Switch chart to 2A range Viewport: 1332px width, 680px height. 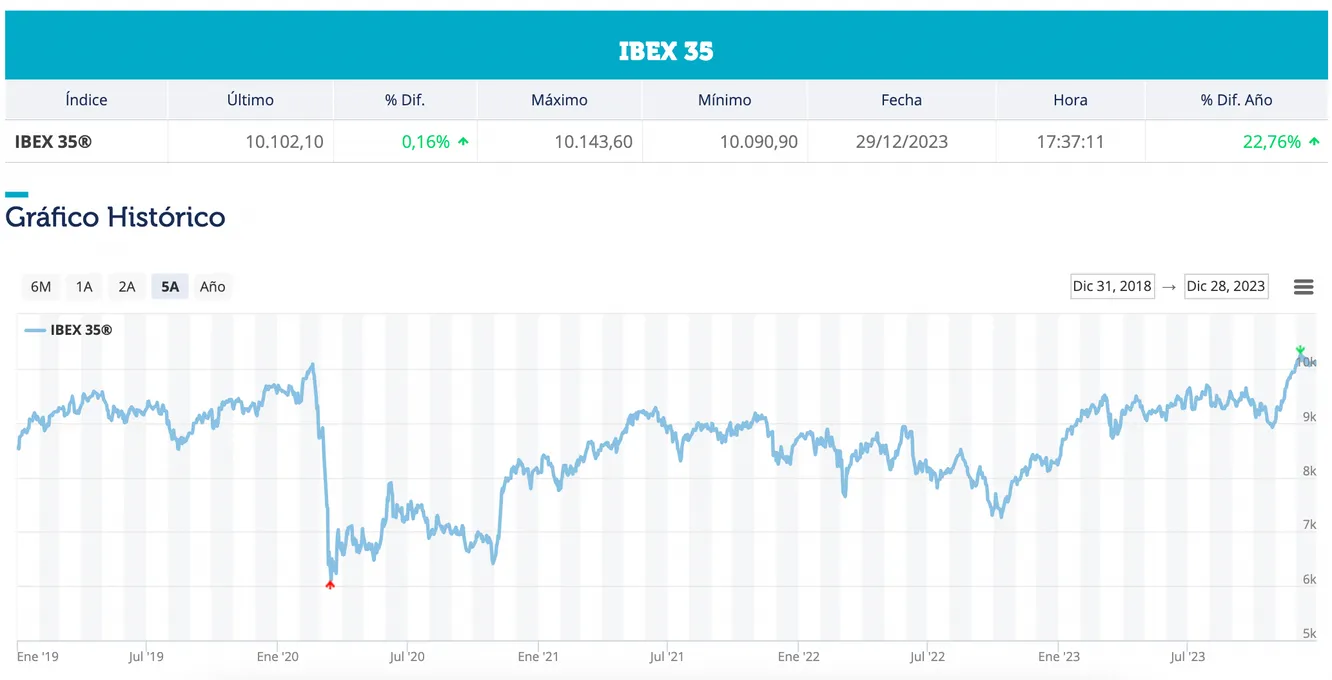(127, 287)
